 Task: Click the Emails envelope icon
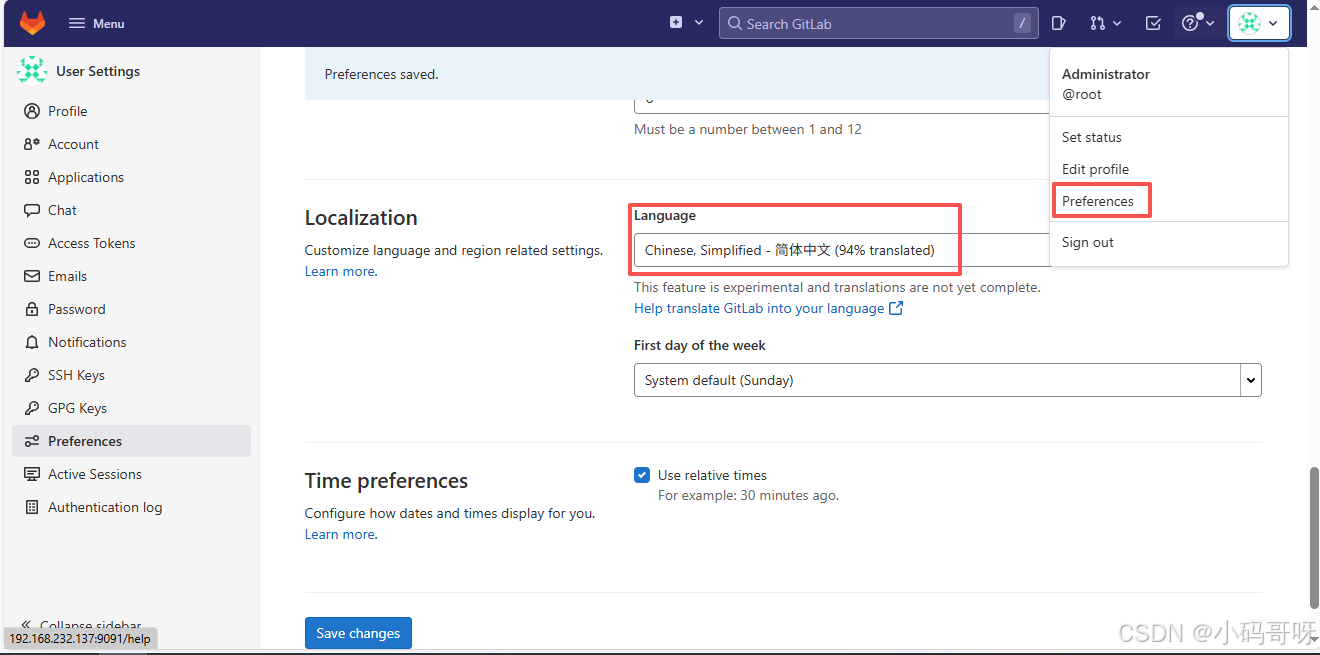pos(31,276)
